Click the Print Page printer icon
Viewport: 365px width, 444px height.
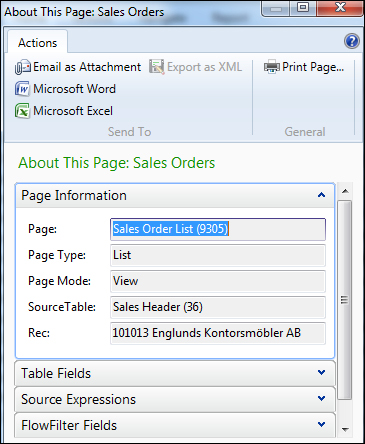[x=272, y=67]
